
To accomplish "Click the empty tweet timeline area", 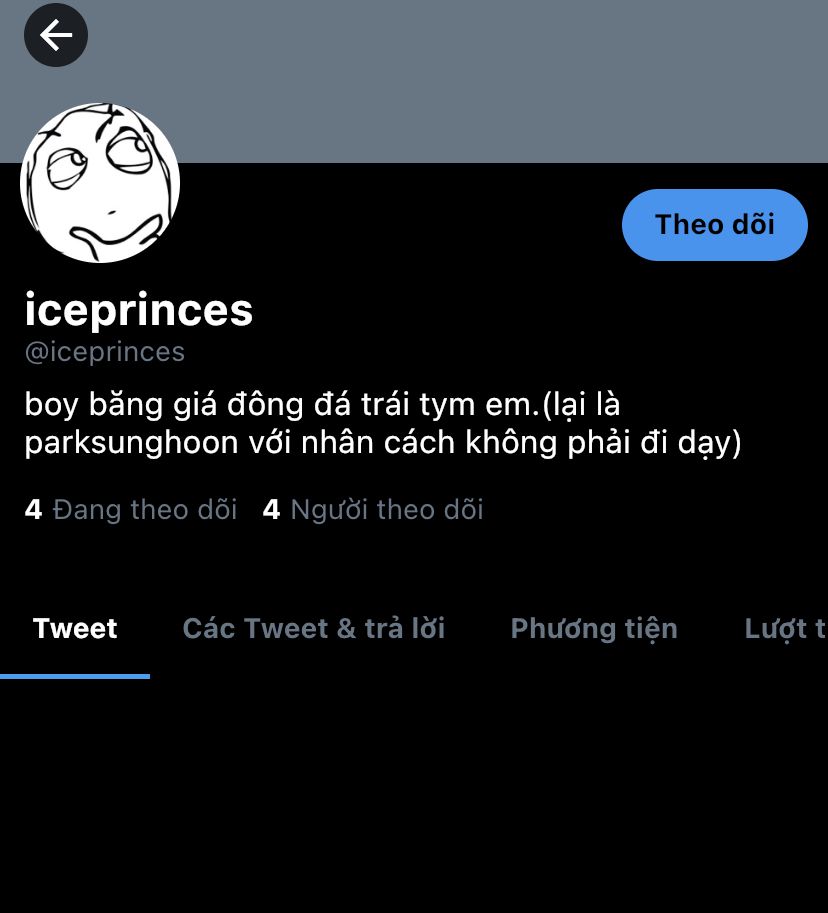I will pos(414,796).
